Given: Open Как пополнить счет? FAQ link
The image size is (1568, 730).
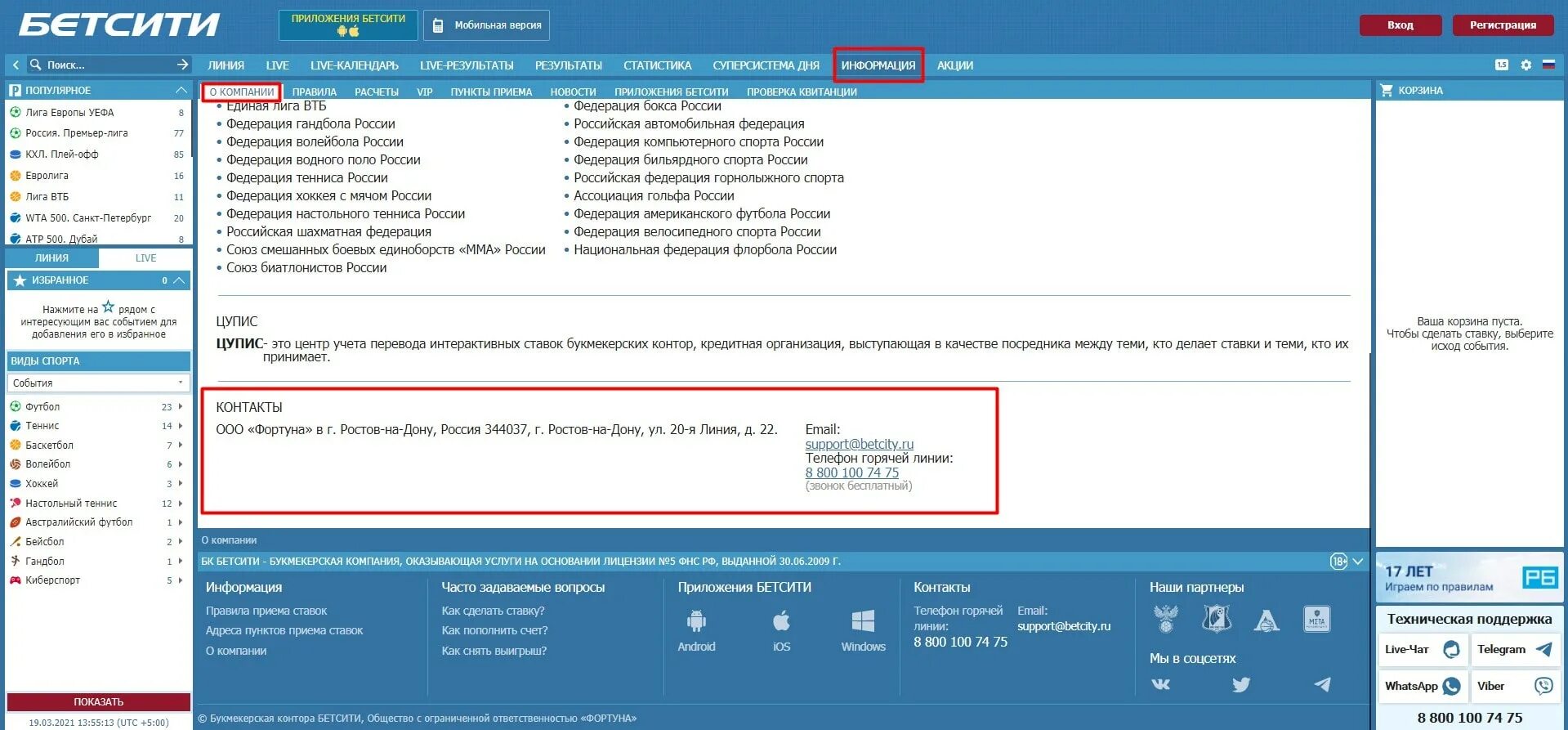Looking at the screenshot, I should click(494, 630).
